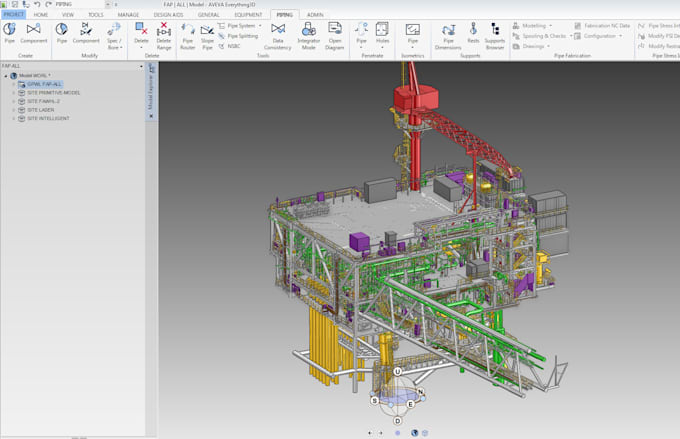
Task: Open the Configuration dropdown
Action: (598, 36)
